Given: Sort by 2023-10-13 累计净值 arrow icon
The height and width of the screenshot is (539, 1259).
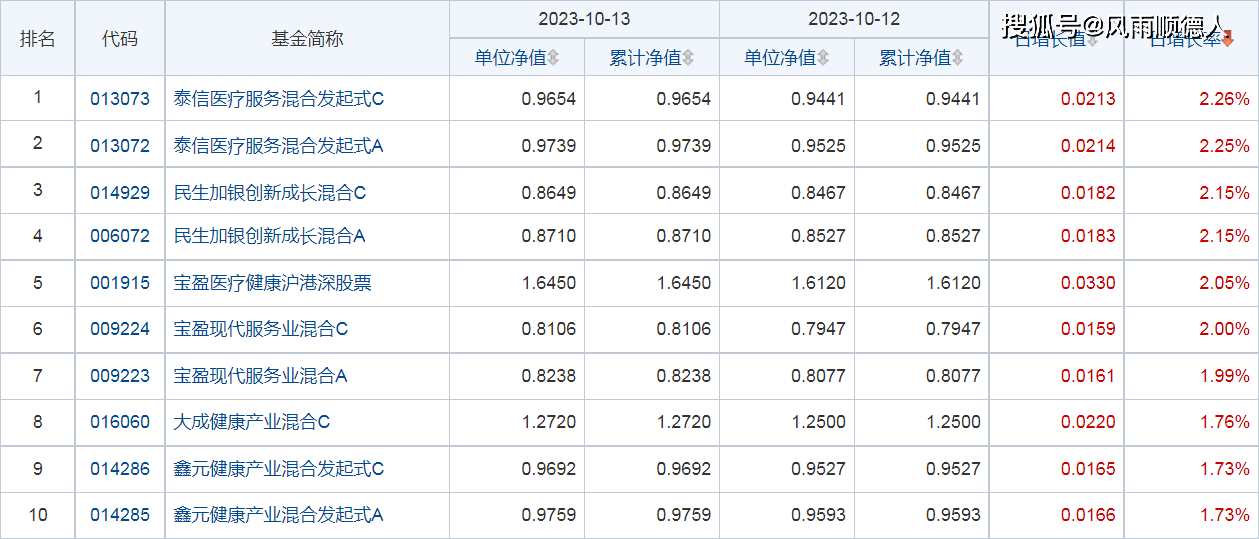Looking at the screenshot, I should (688, 59).
